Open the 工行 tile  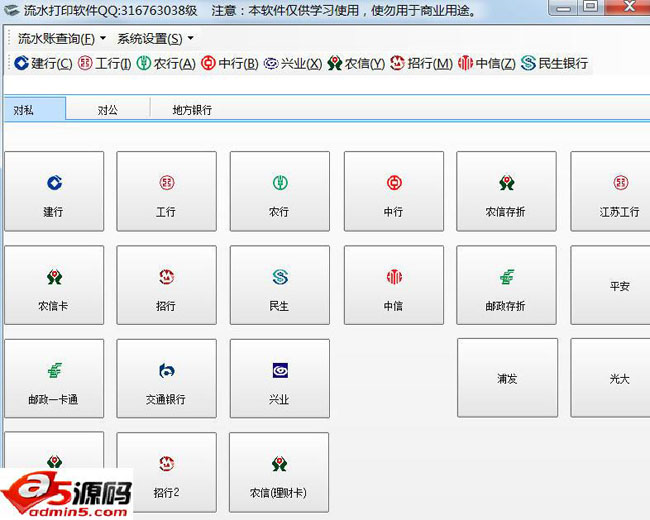[x=166, y=191]
